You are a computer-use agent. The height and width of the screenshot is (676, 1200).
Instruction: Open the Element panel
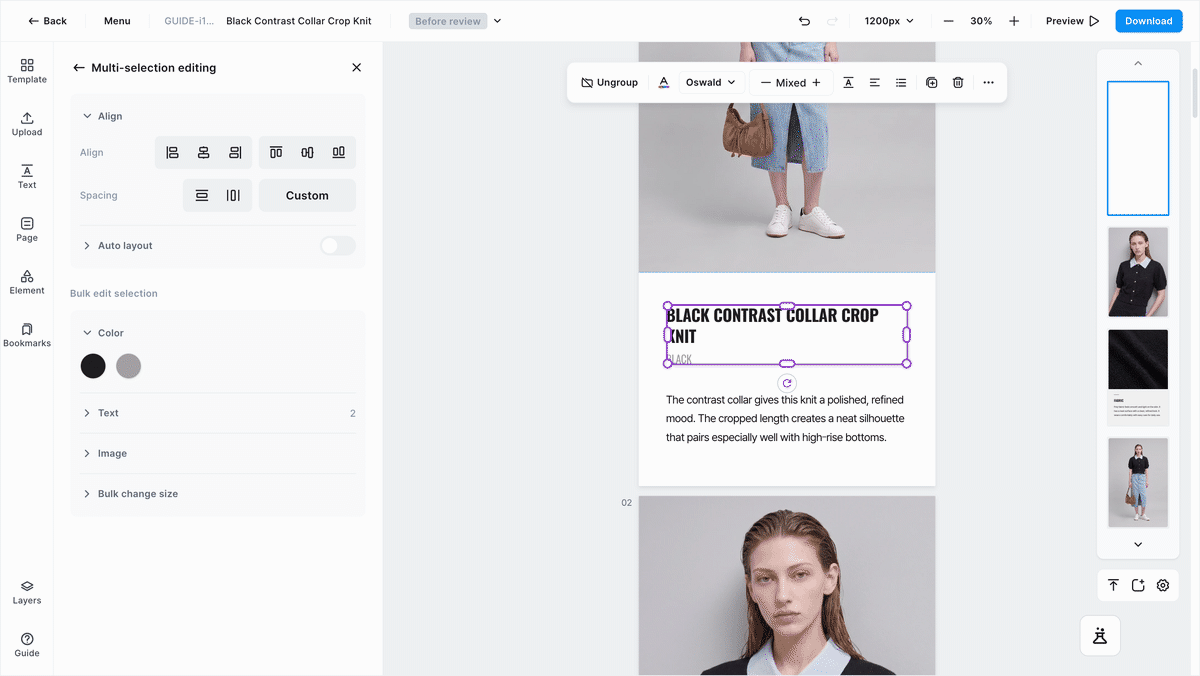coord(27,282)
